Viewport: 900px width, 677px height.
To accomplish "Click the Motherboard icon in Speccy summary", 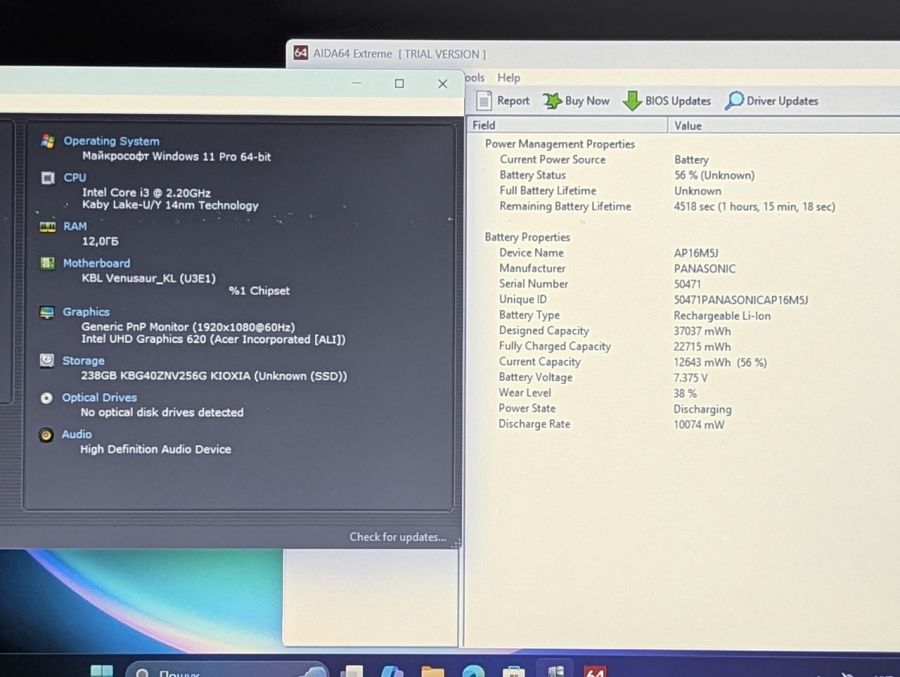I will 47,263.
